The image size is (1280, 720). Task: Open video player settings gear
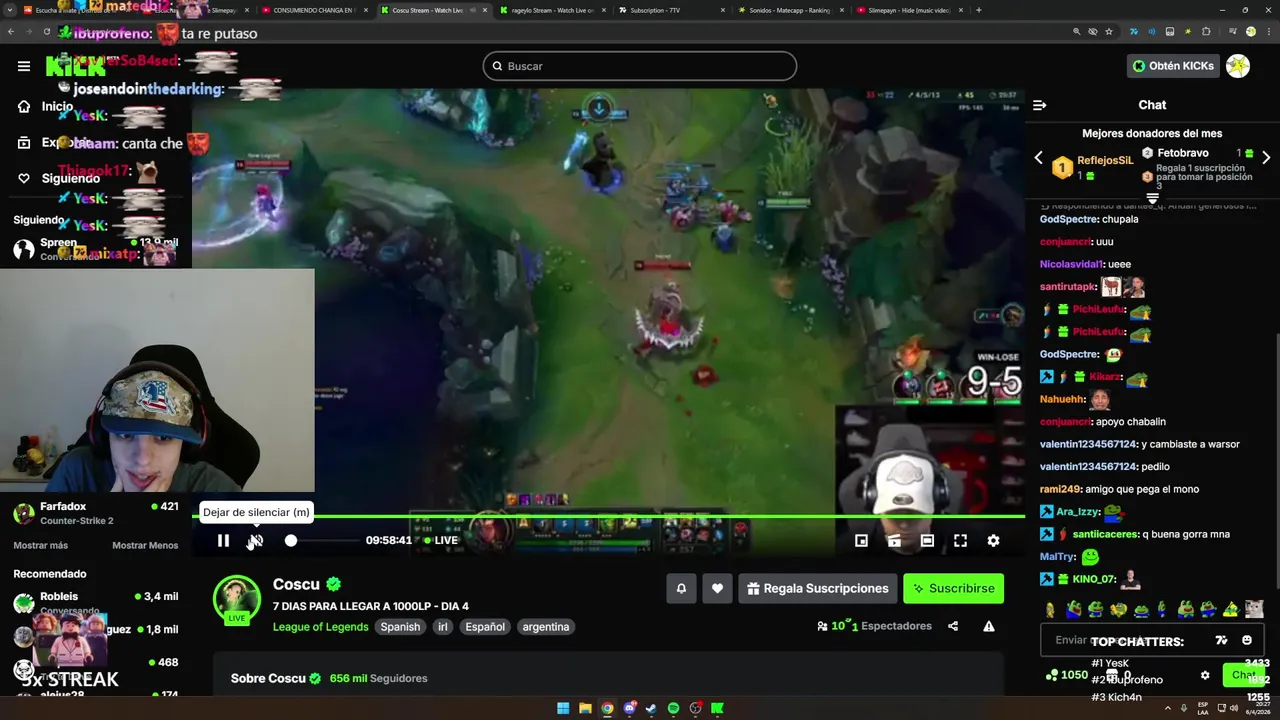click(x=993, y=540)
